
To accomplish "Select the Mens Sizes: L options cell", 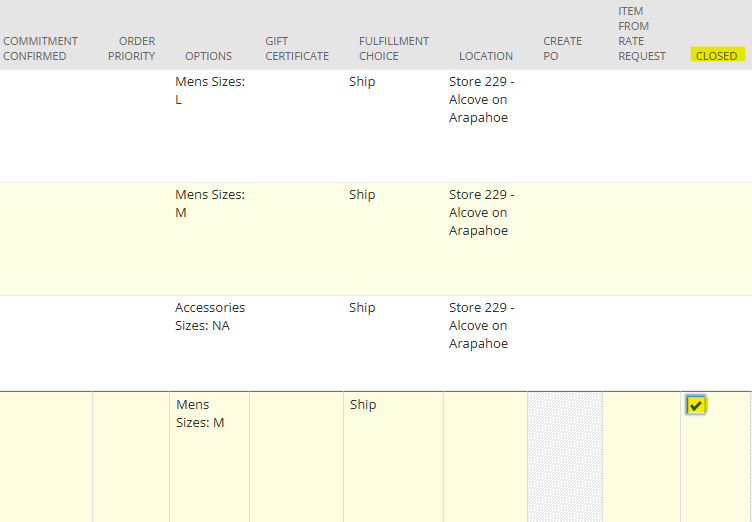I will [210, 91].
